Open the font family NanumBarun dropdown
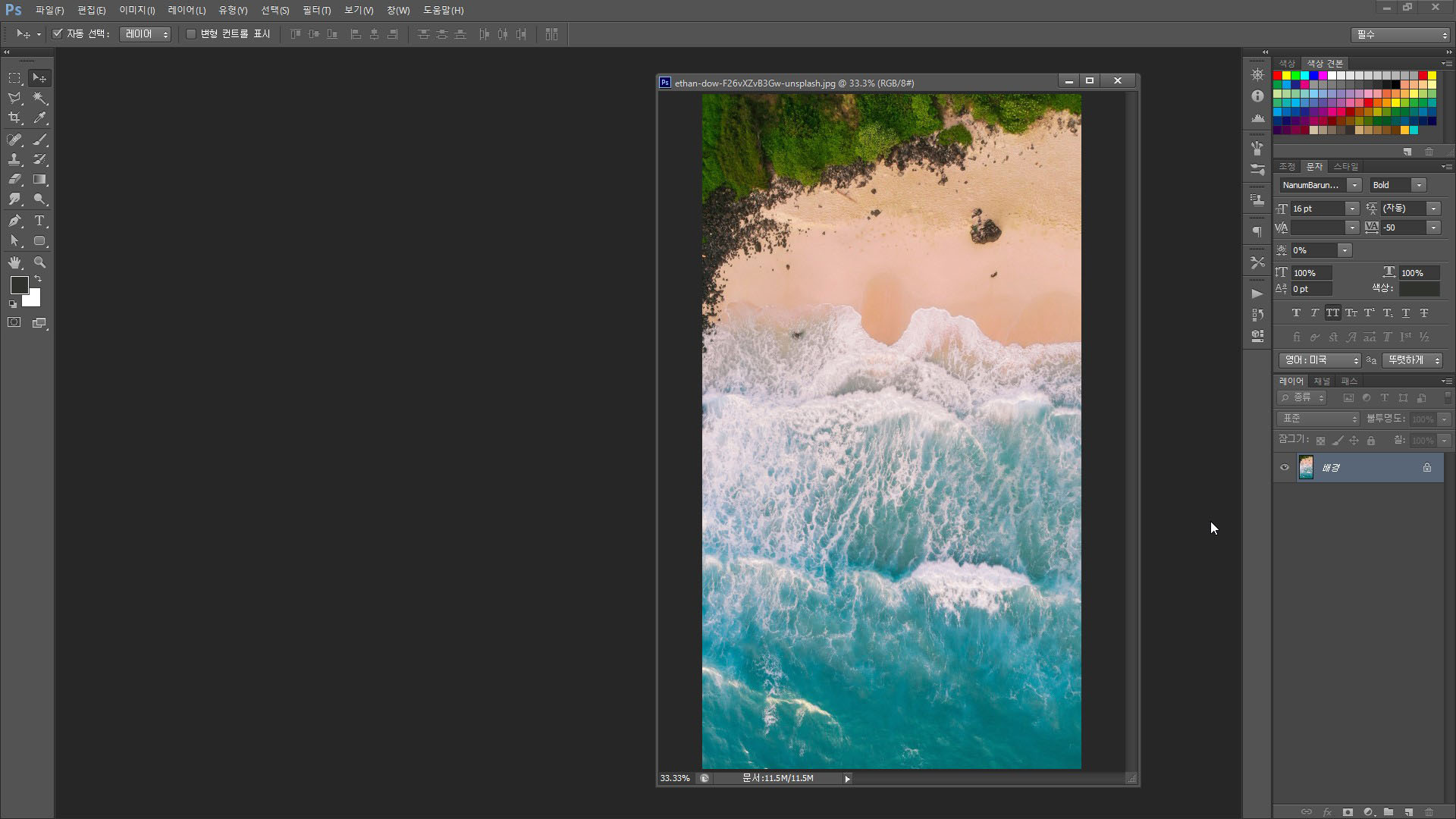The image size is (1456, 819). pos(1354,186)
